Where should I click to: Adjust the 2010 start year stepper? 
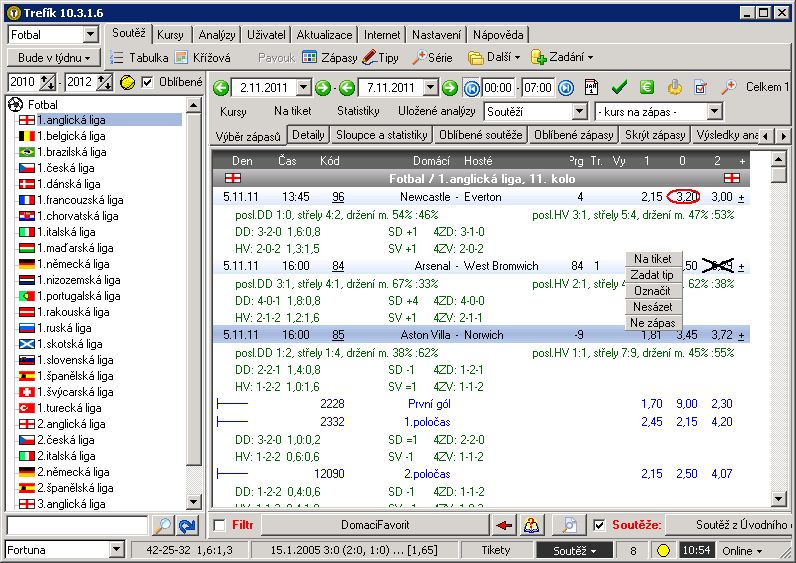48,82
